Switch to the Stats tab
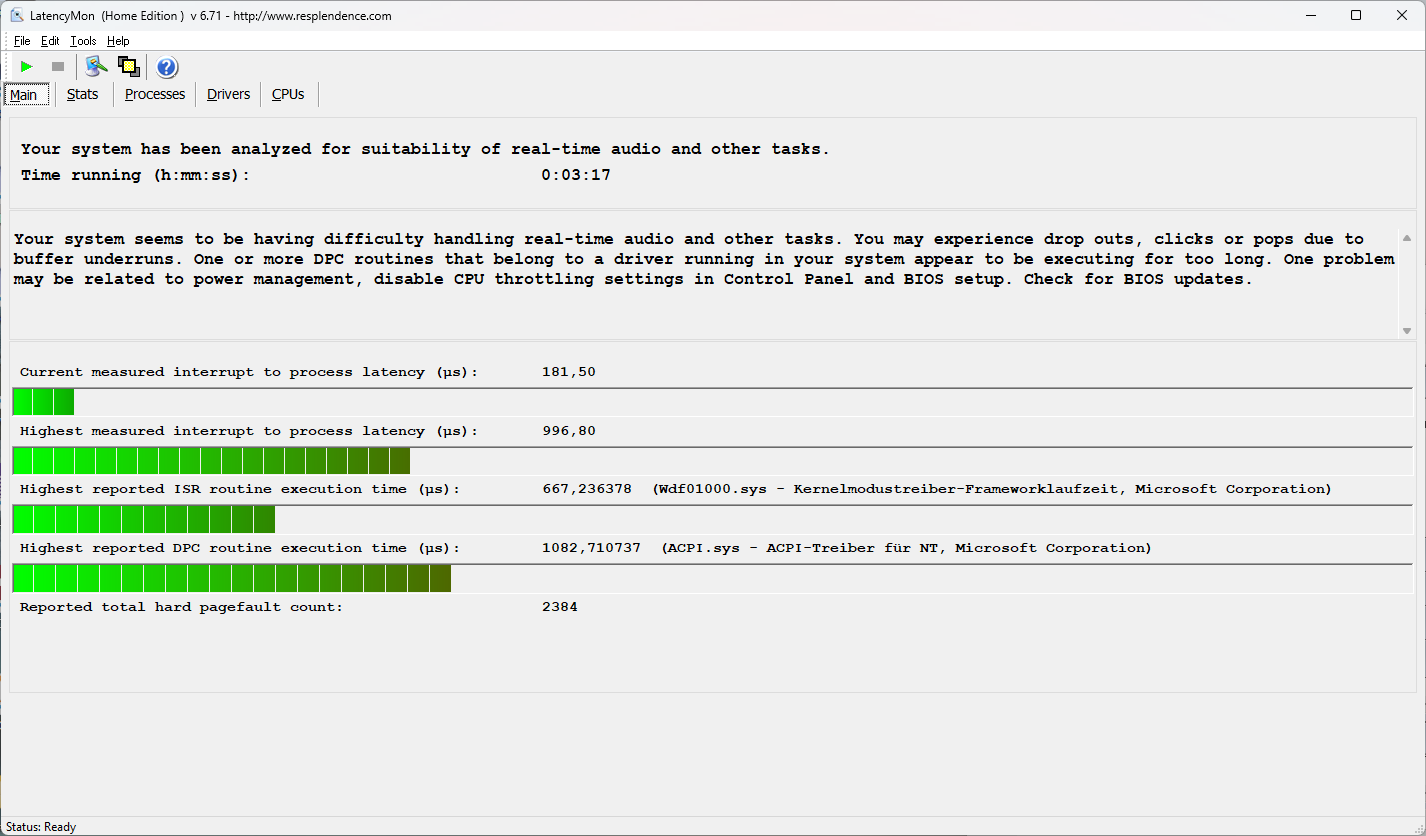 click(83, 94)
